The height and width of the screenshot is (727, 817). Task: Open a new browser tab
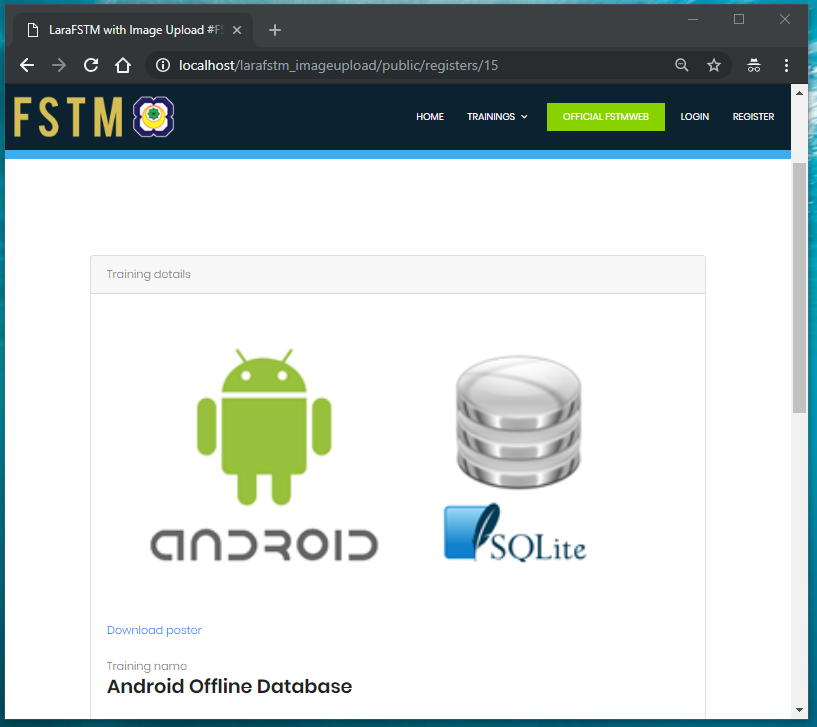[275, 30]
